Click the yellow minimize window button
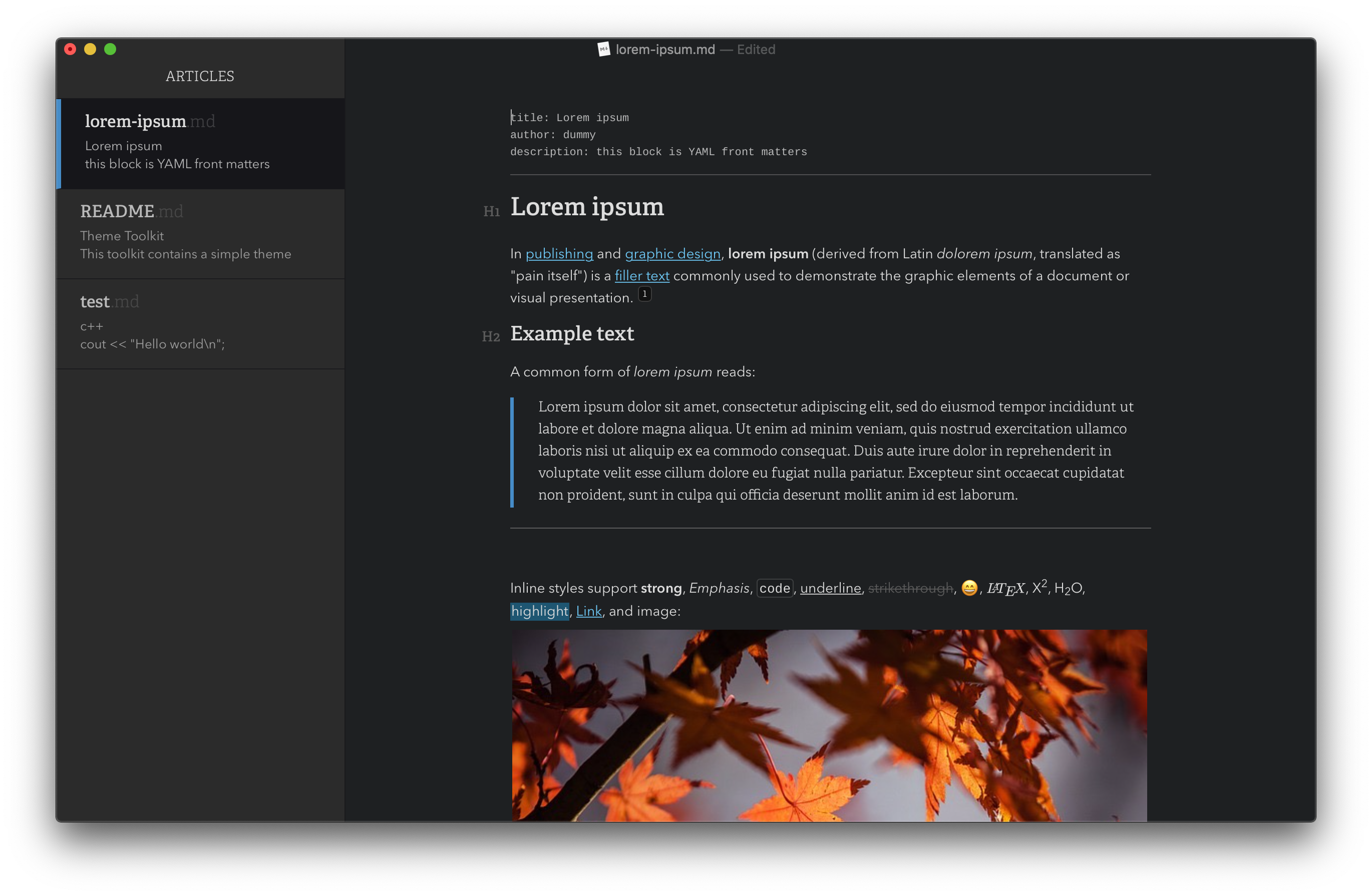1372x896 pixels. tap(90, 50)
